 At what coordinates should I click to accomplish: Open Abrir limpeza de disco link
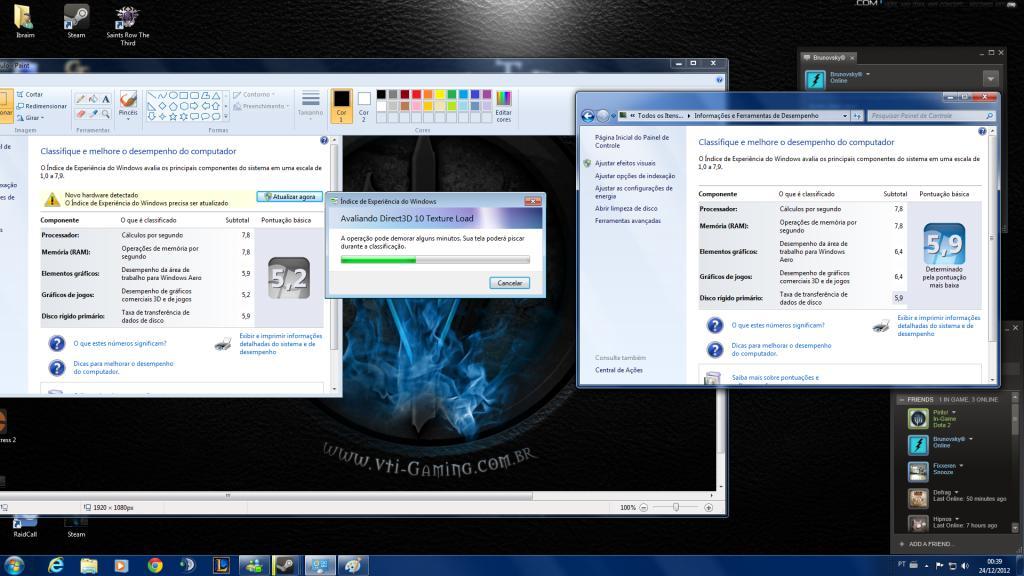point(626,208)
